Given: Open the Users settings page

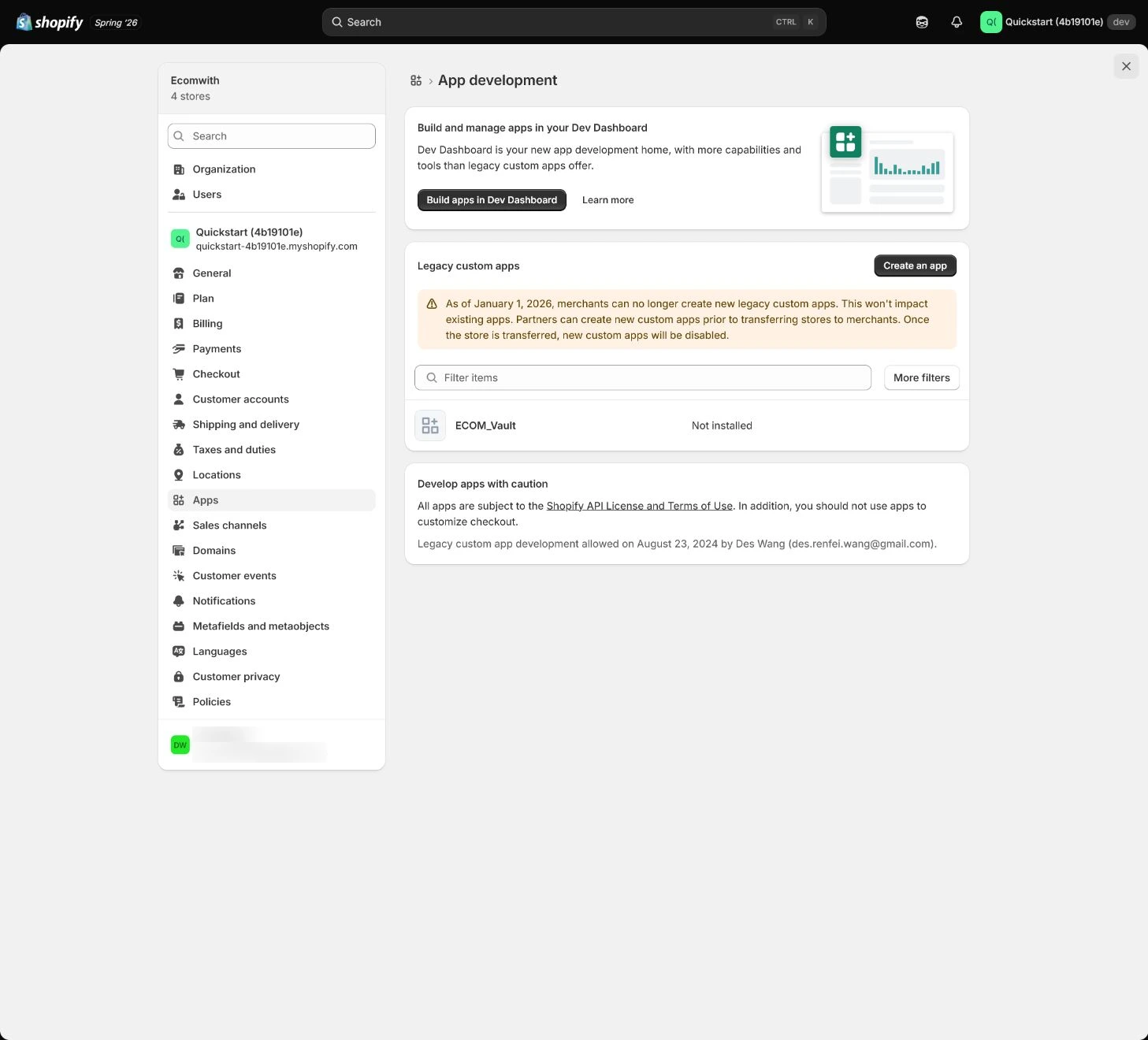Looking at the screenshot, I should [x=272, y=195].
